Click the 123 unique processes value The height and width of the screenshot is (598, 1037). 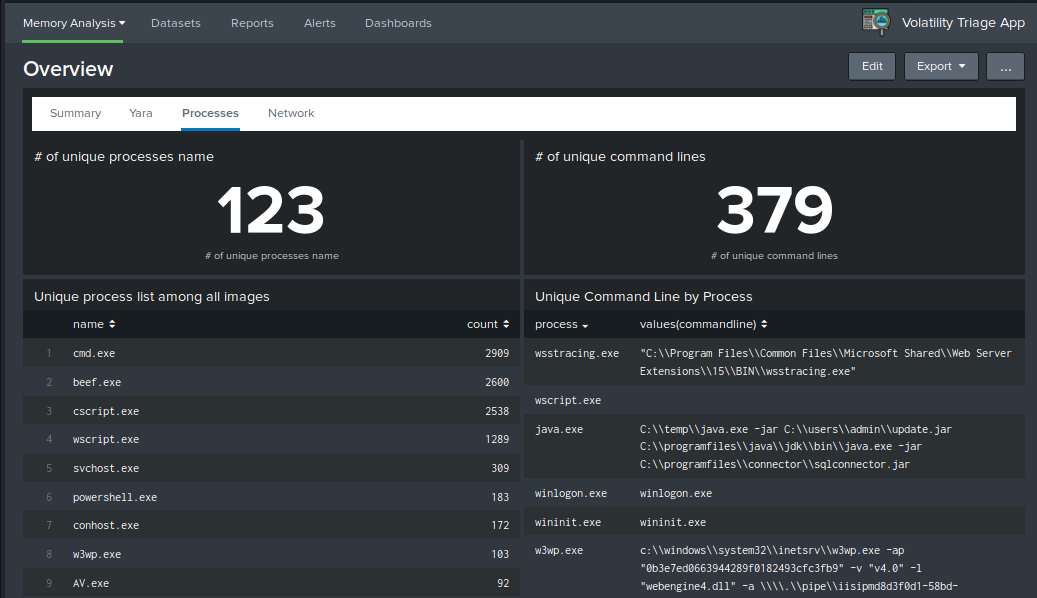tap(271, 210)
